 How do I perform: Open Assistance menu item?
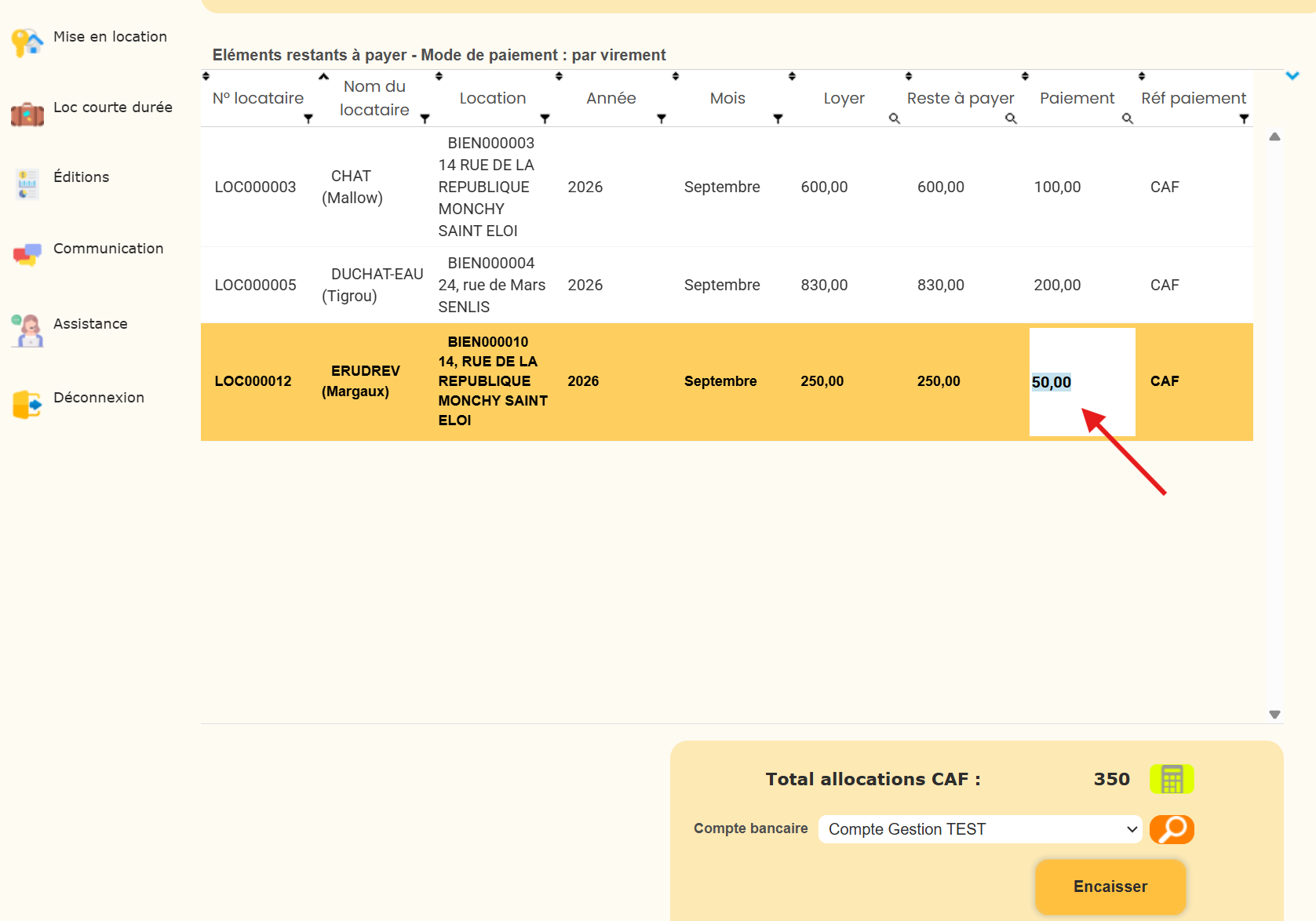[90, 324]
